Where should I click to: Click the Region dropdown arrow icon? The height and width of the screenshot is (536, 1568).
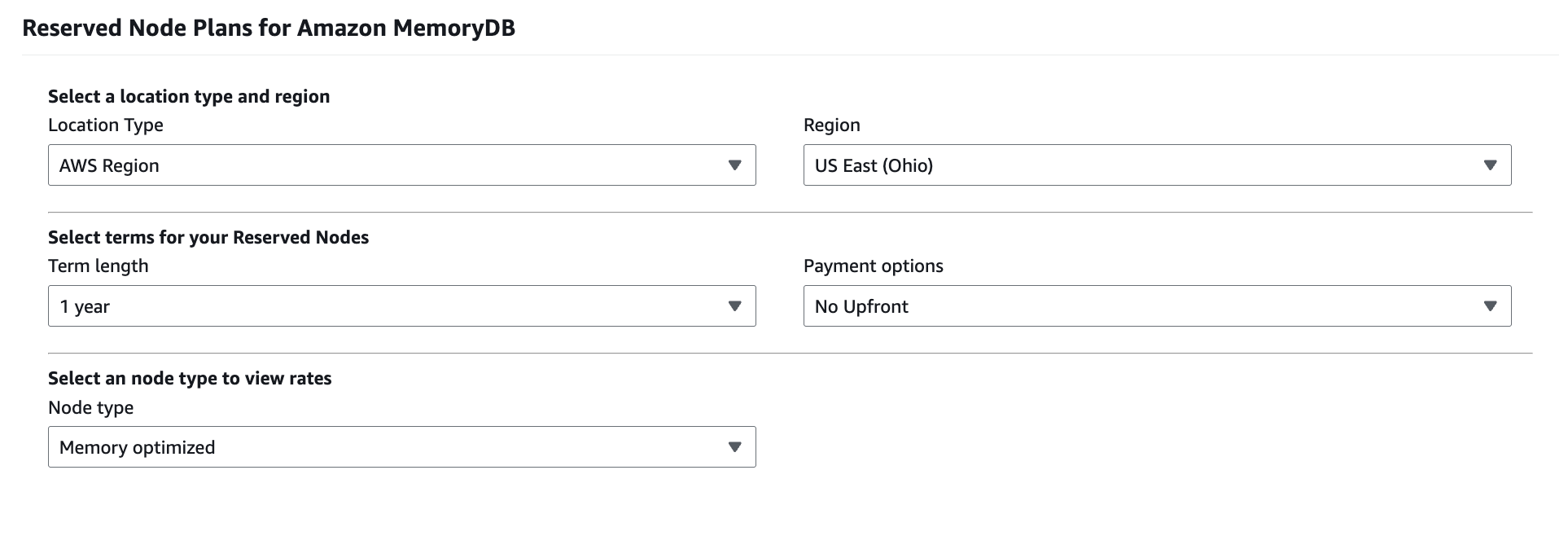pyautogui.click(x=1490, y=165)
